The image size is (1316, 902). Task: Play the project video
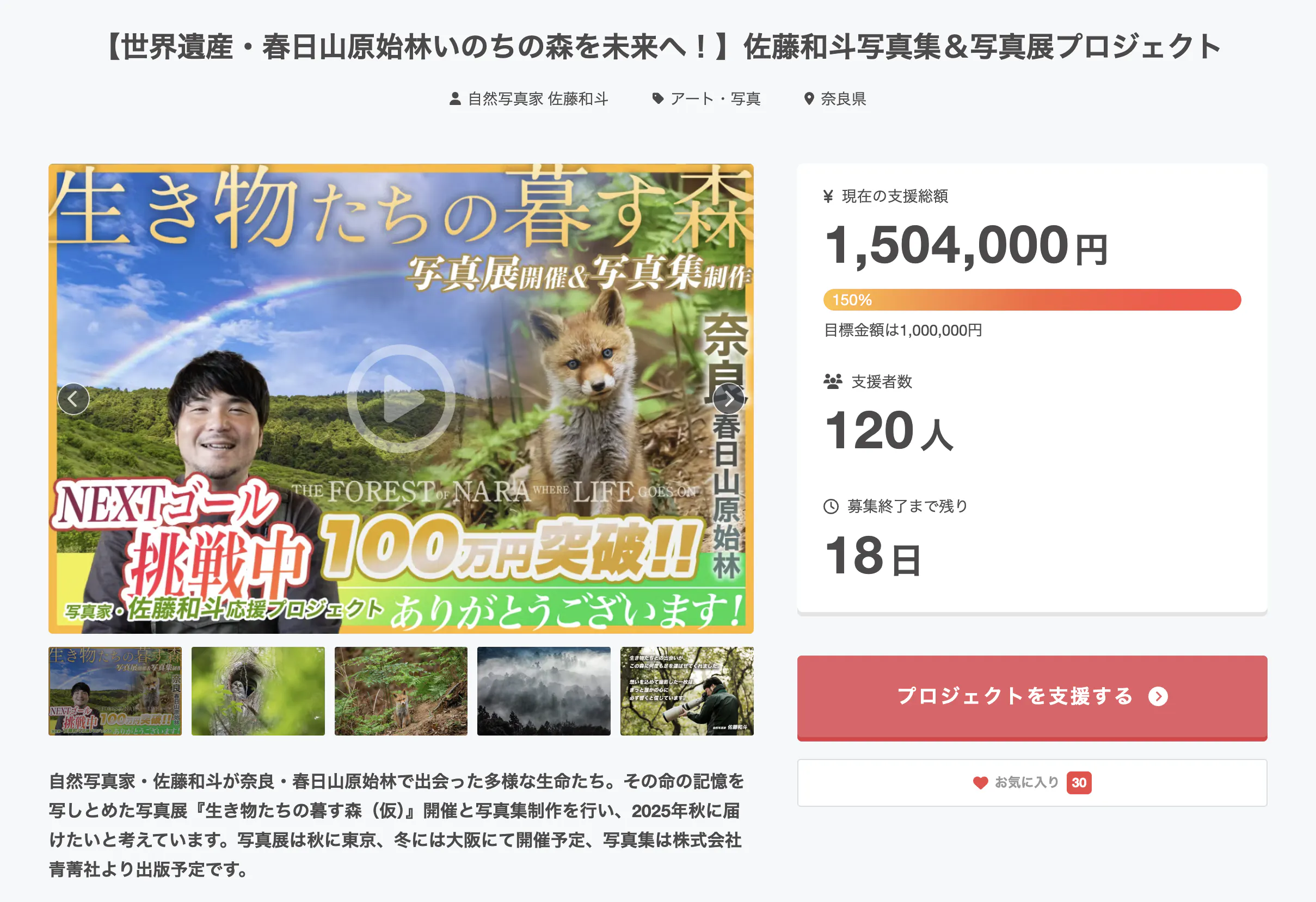click(x=401, y=399)
